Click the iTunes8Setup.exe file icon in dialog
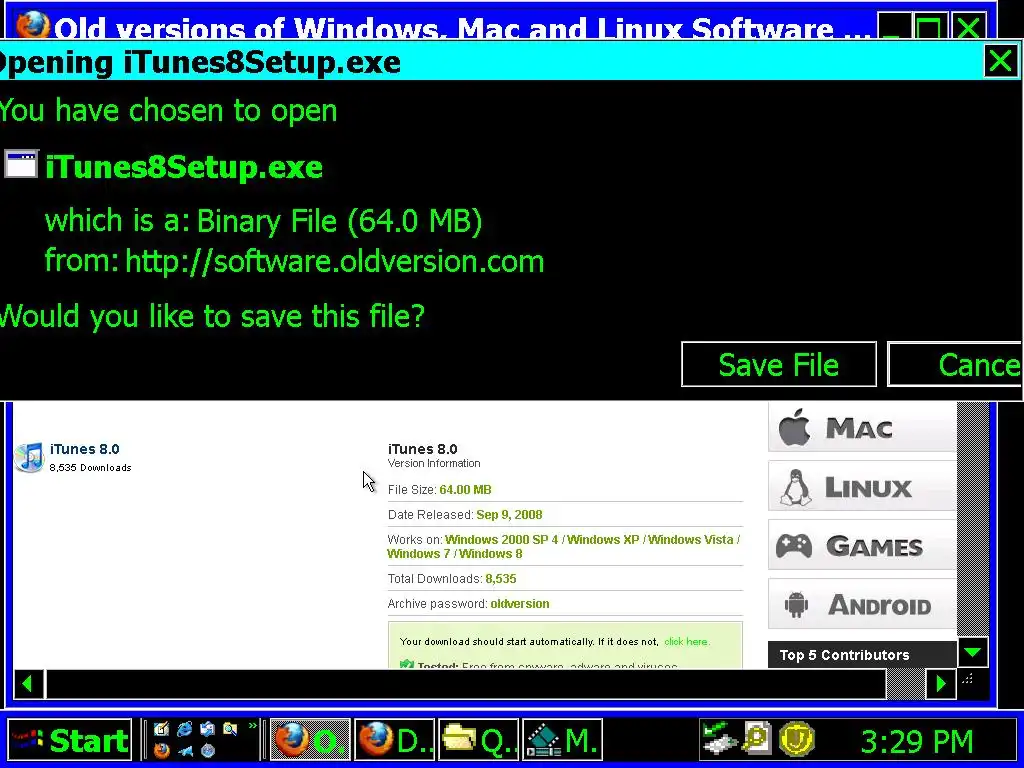The height and width of the screenshot is (768, 1024). [21, 164]
